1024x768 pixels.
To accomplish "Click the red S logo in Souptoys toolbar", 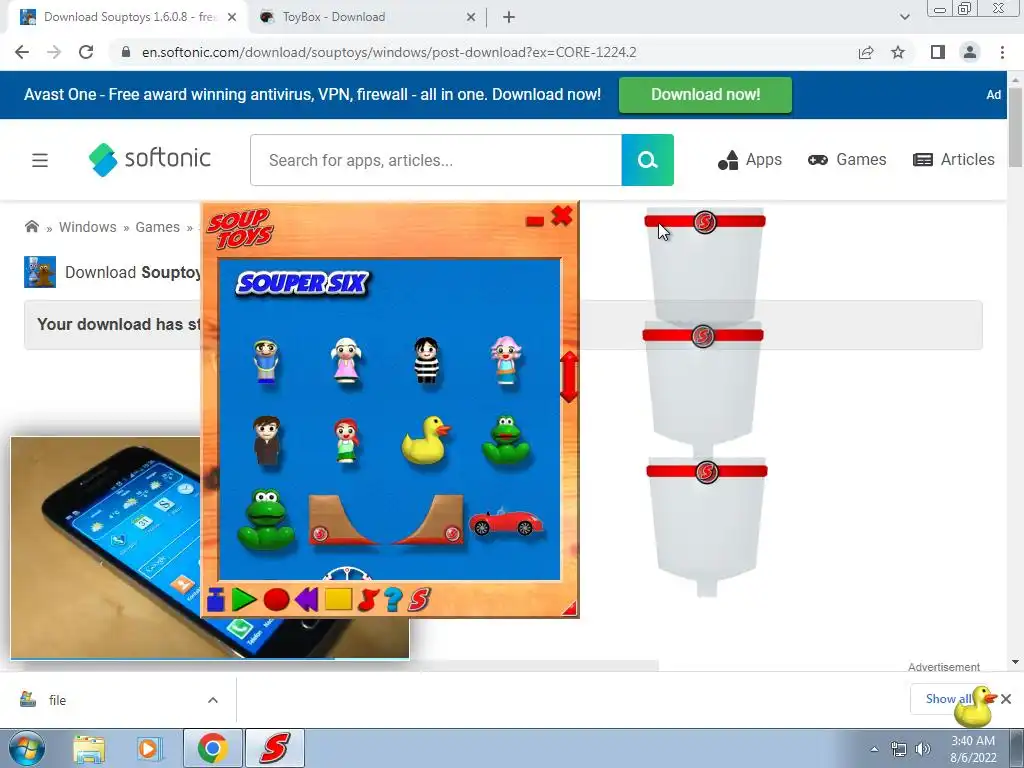I will (419, 600).
